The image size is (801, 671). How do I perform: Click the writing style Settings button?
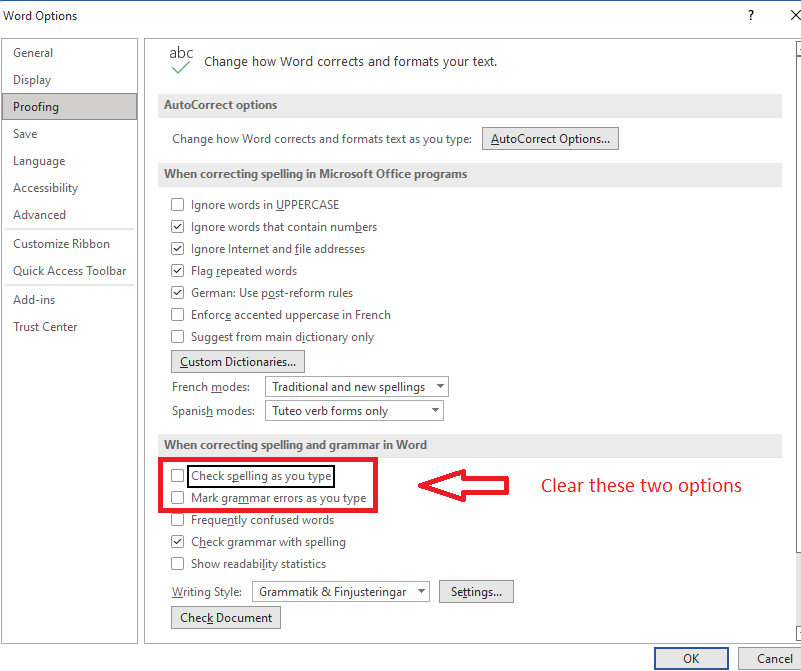(476, 592)
